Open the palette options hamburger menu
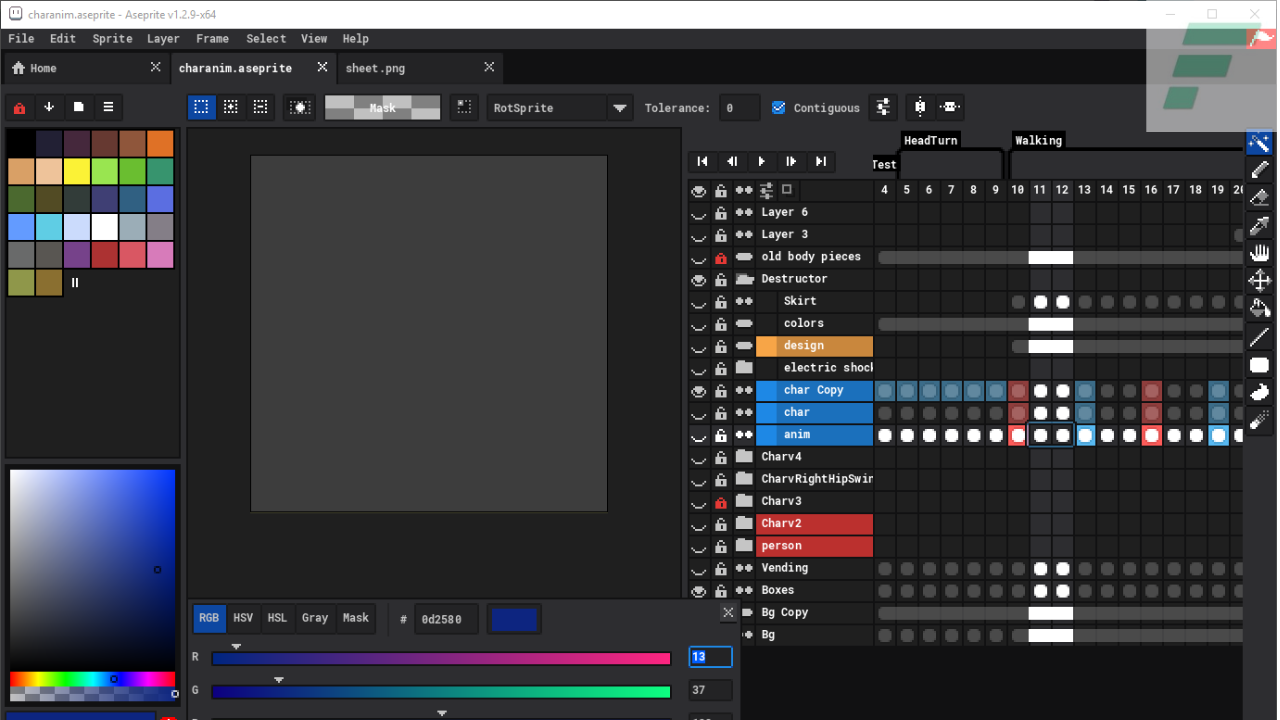 click(x=108, y=107)
